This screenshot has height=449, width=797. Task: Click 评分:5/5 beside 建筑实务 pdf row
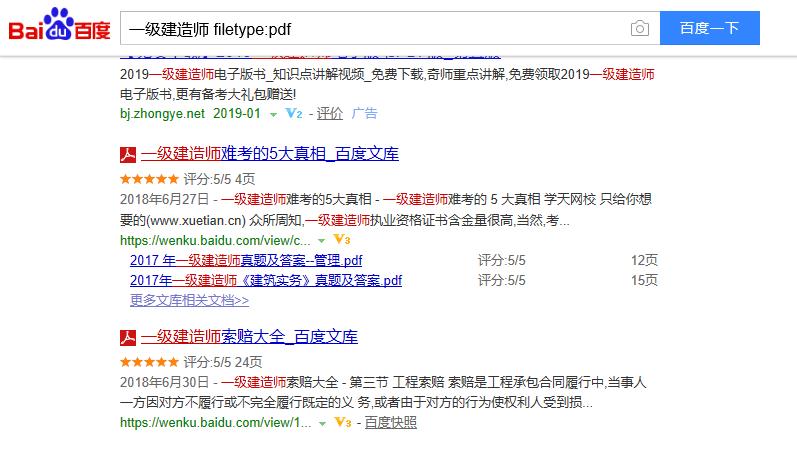pyautogui.click(x=502, y=280)
